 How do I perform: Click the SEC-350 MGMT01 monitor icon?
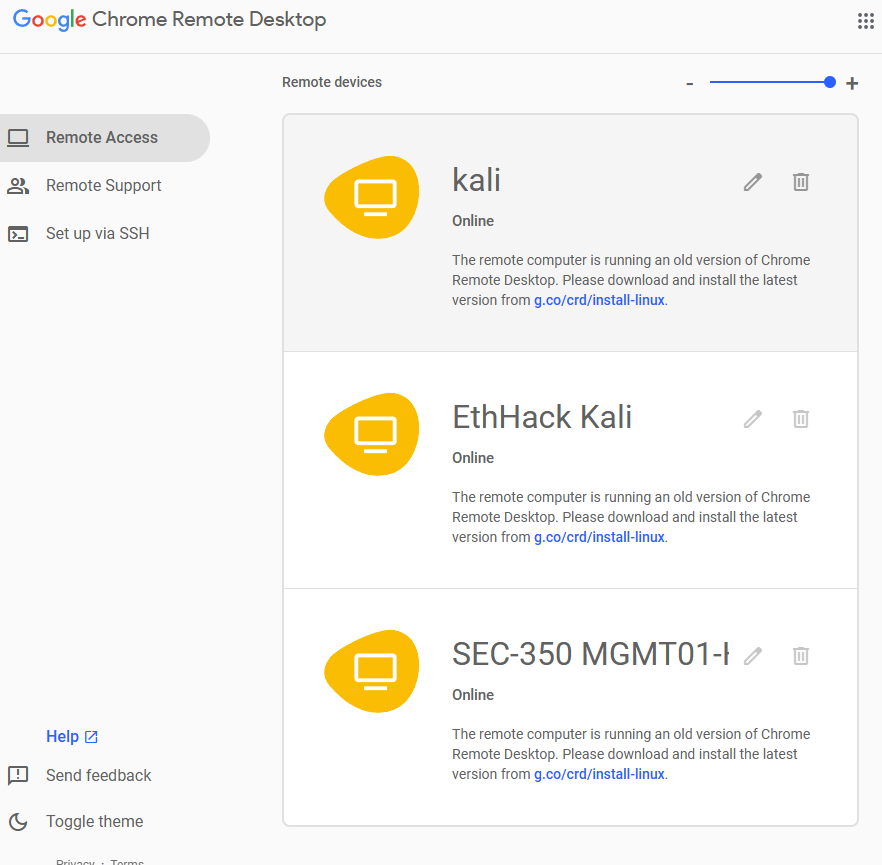tap(374, 671)
